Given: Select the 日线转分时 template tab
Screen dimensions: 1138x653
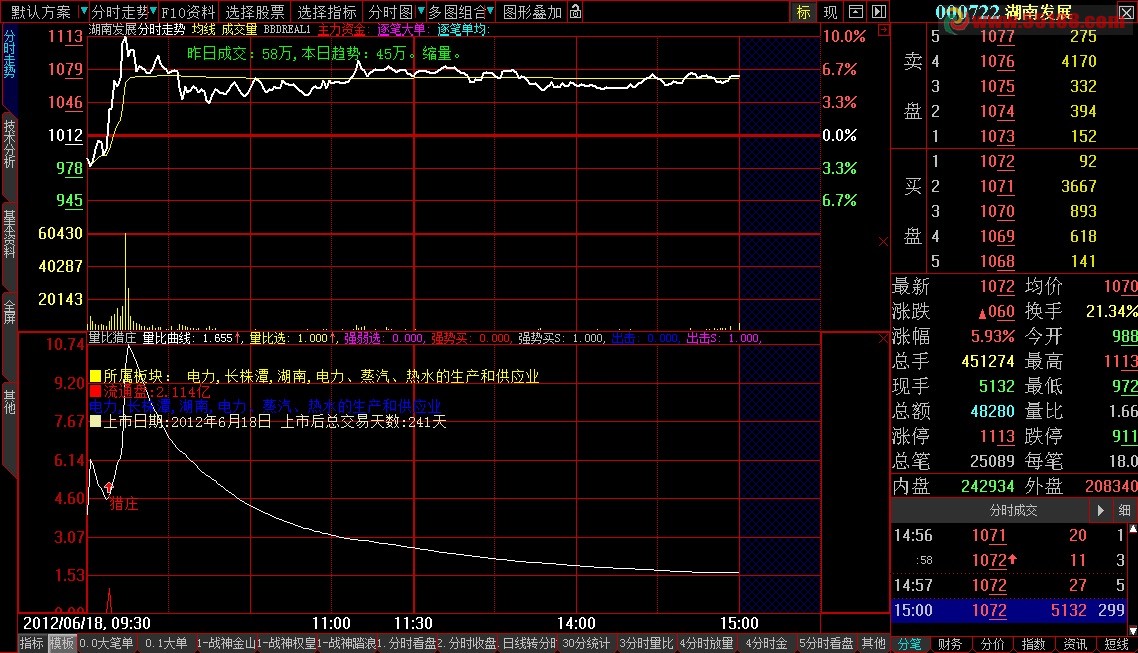Looking at the screenshot, I should 529,643.
